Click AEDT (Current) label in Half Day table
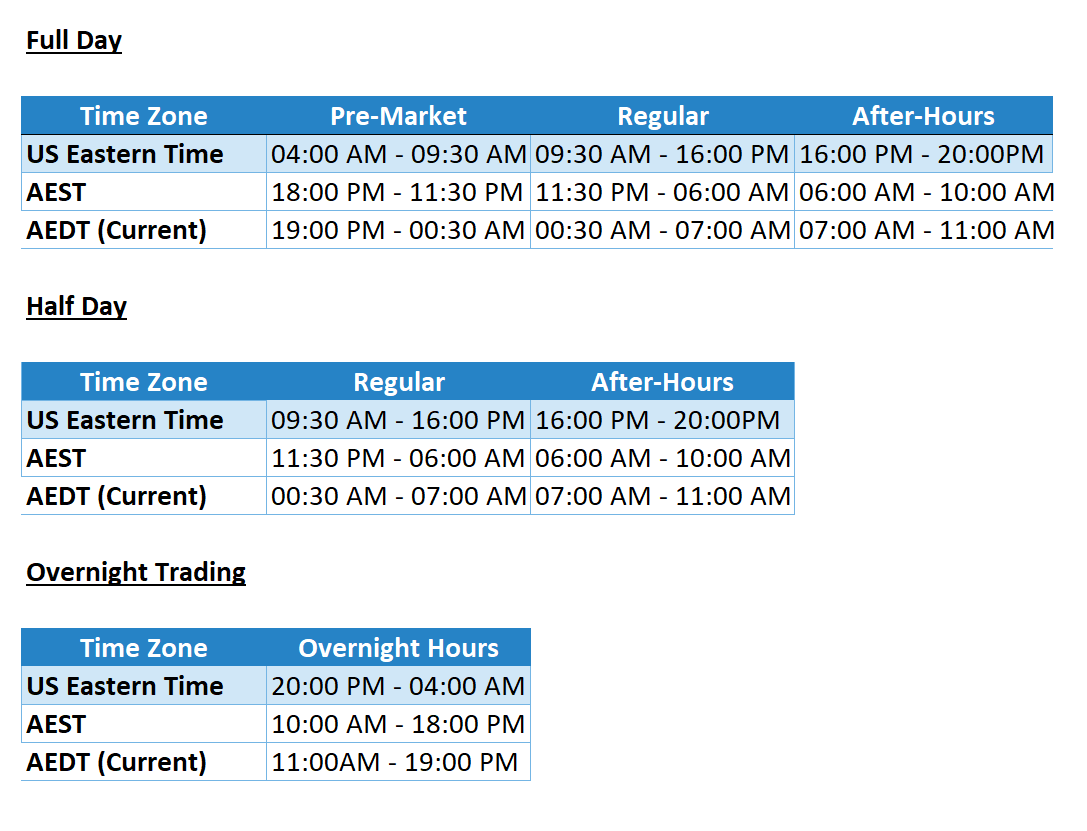 tap(117, 496)
